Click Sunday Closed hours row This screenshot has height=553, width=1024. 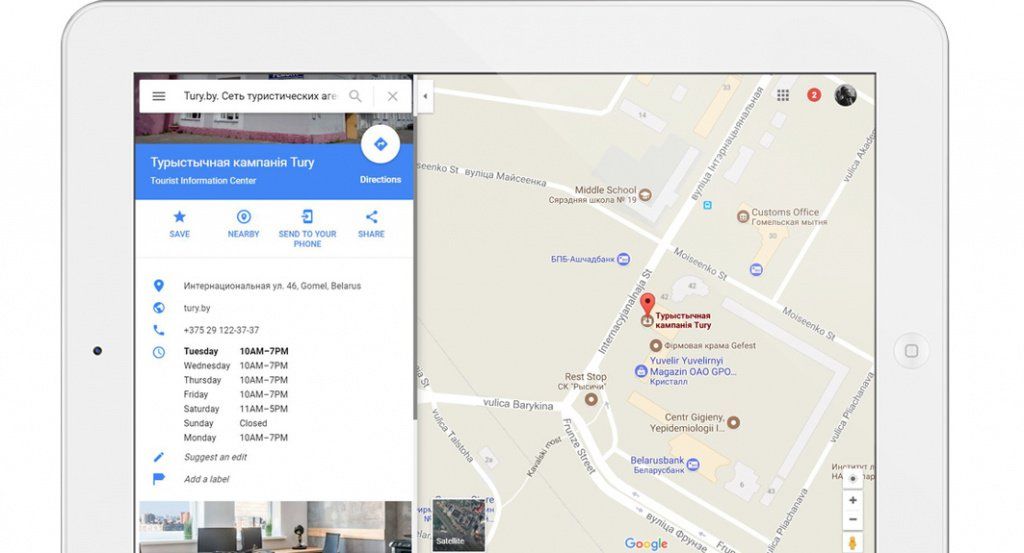click(x=225, y=423)
